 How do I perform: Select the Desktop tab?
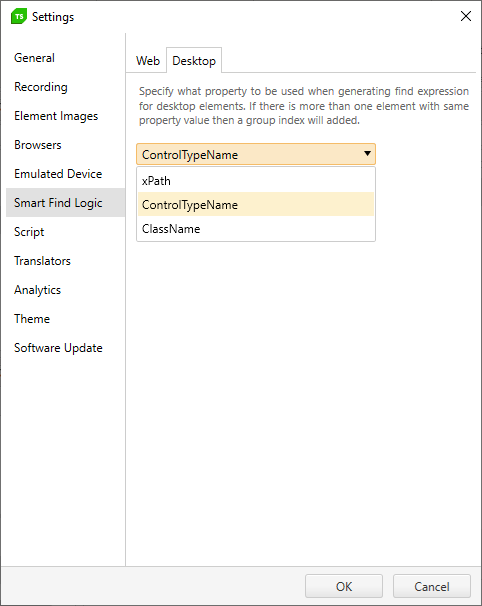(194, 61)
